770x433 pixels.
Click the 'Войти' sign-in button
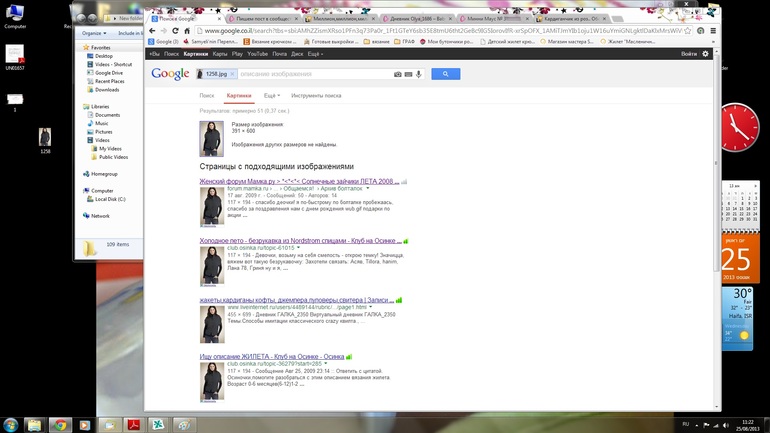(x=688, y=54)
